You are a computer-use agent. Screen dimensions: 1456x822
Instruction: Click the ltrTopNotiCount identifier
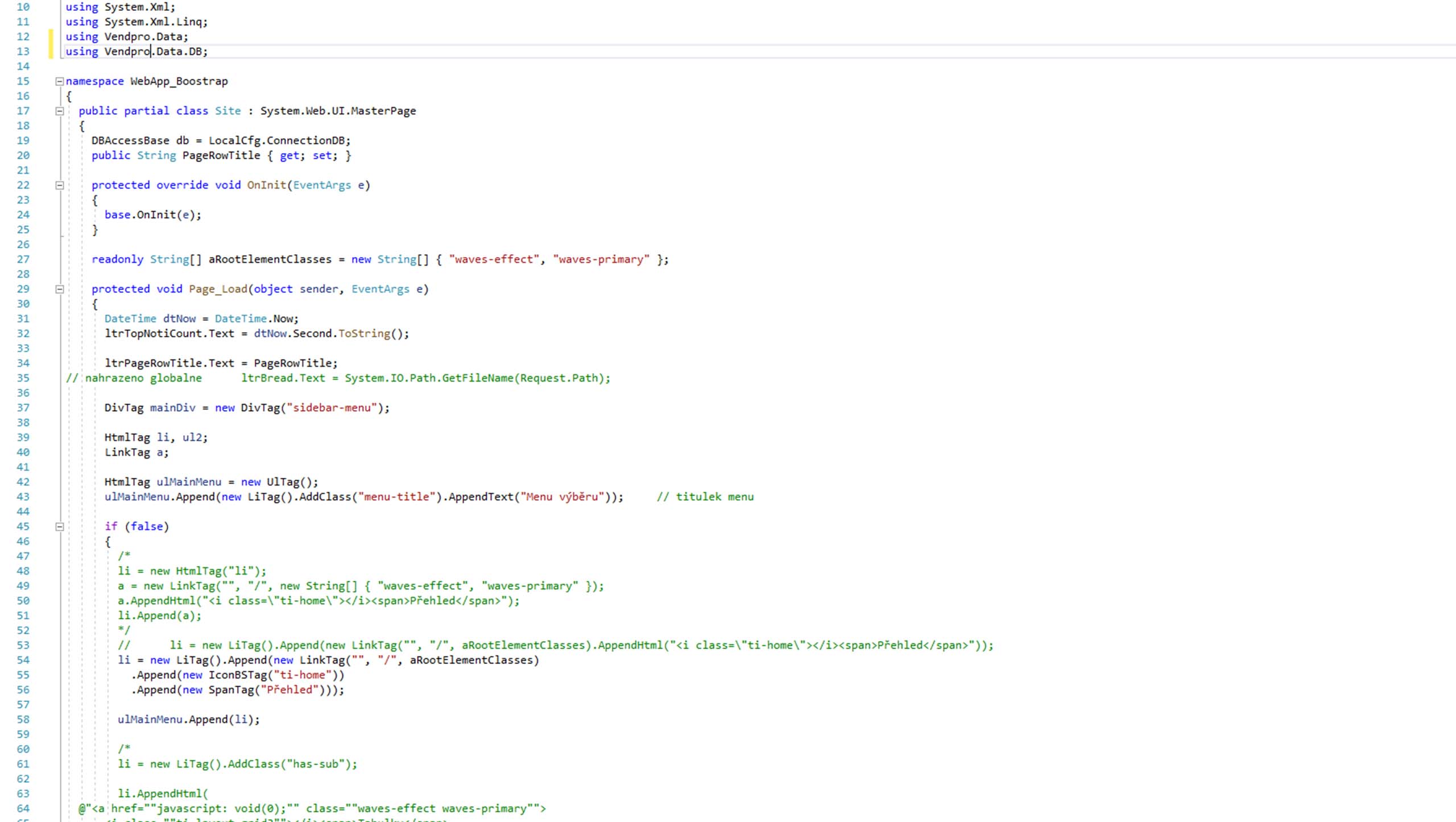pos(154,333)
